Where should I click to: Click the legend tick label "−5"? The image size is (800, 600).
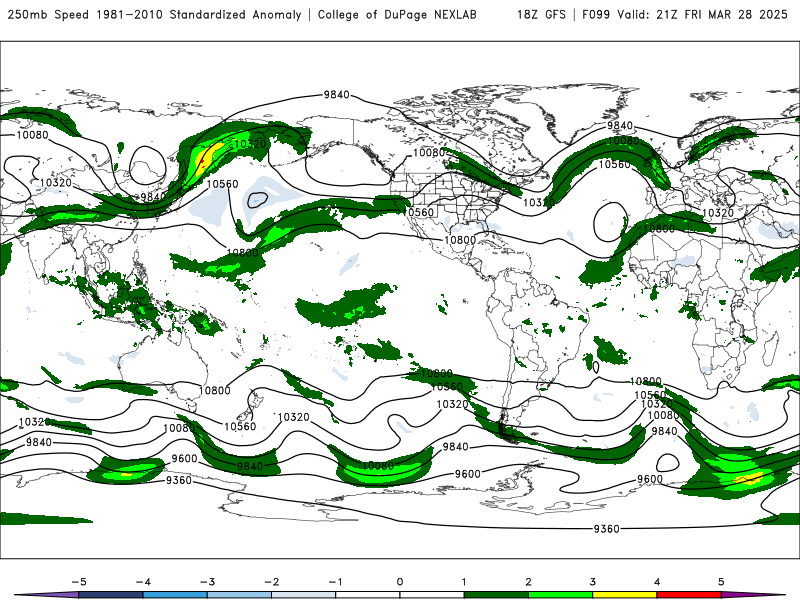(79, 582)
